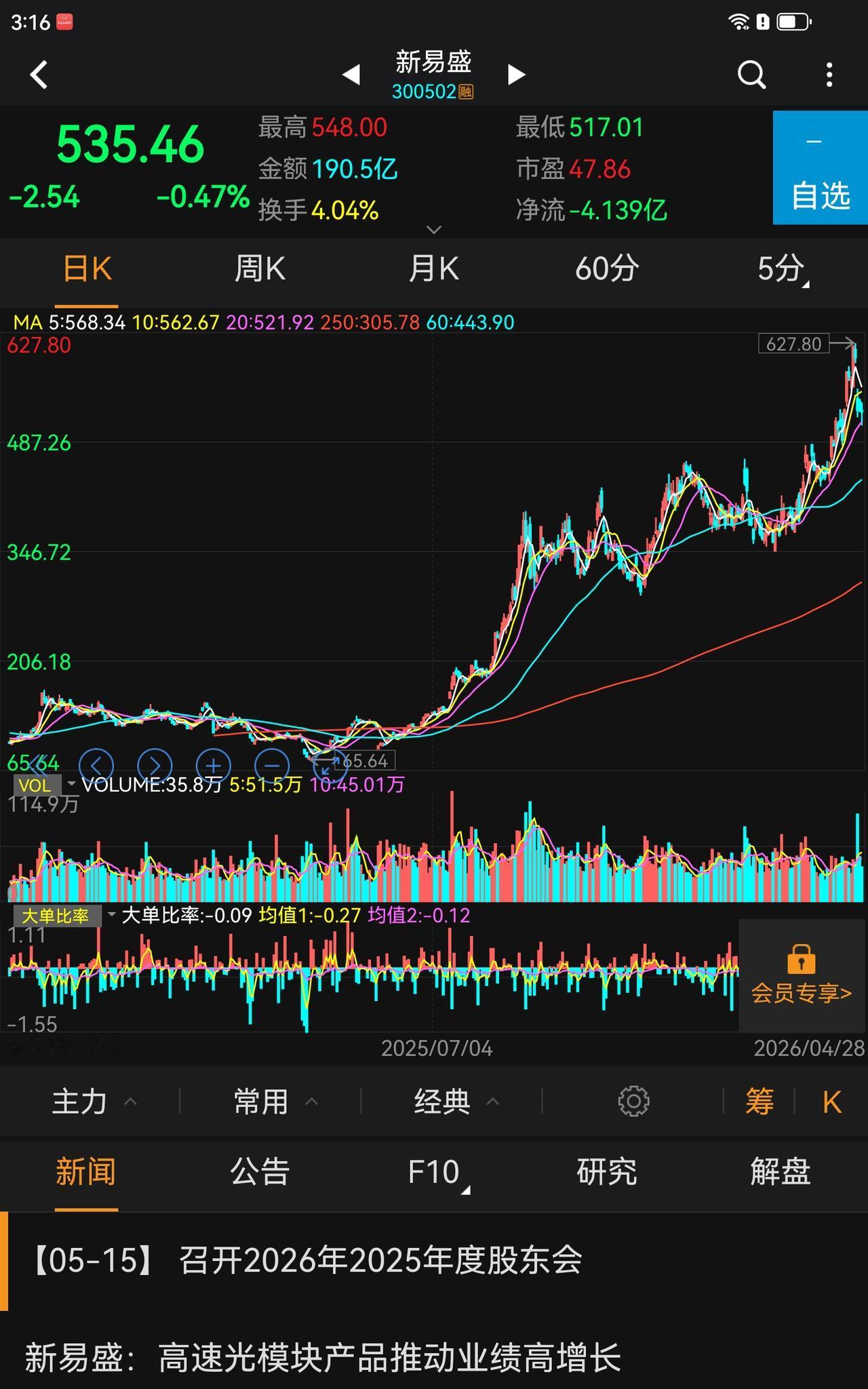
Task: Tap the Huawei notification icon in status bar
Action: pyautogui.click(x=64, y=22)
